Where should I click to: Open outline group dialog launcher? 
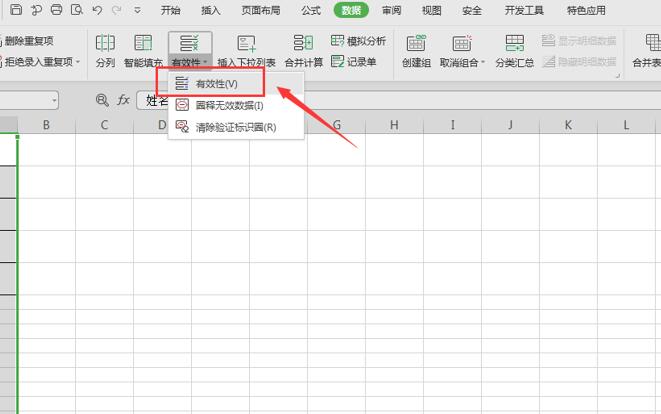pyautogui.click(x=618, y=76)
